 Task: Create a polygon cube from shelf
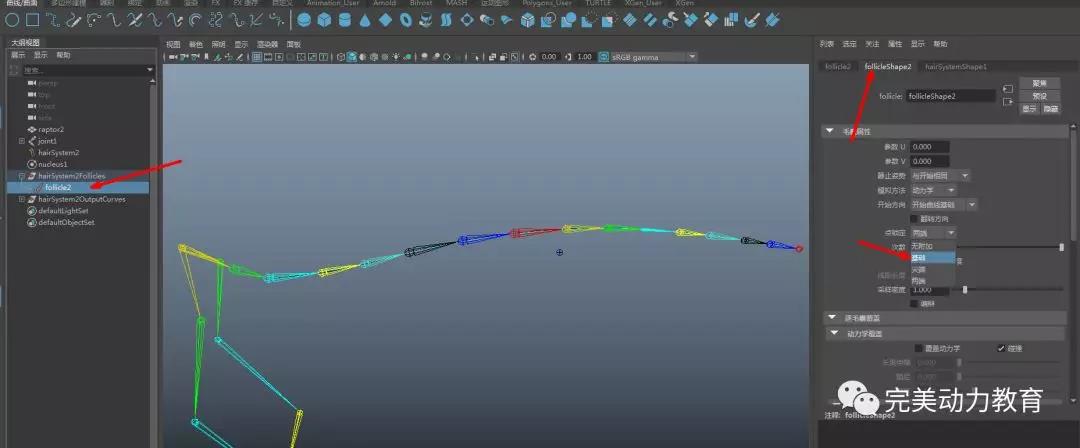(x=324, y=19)
